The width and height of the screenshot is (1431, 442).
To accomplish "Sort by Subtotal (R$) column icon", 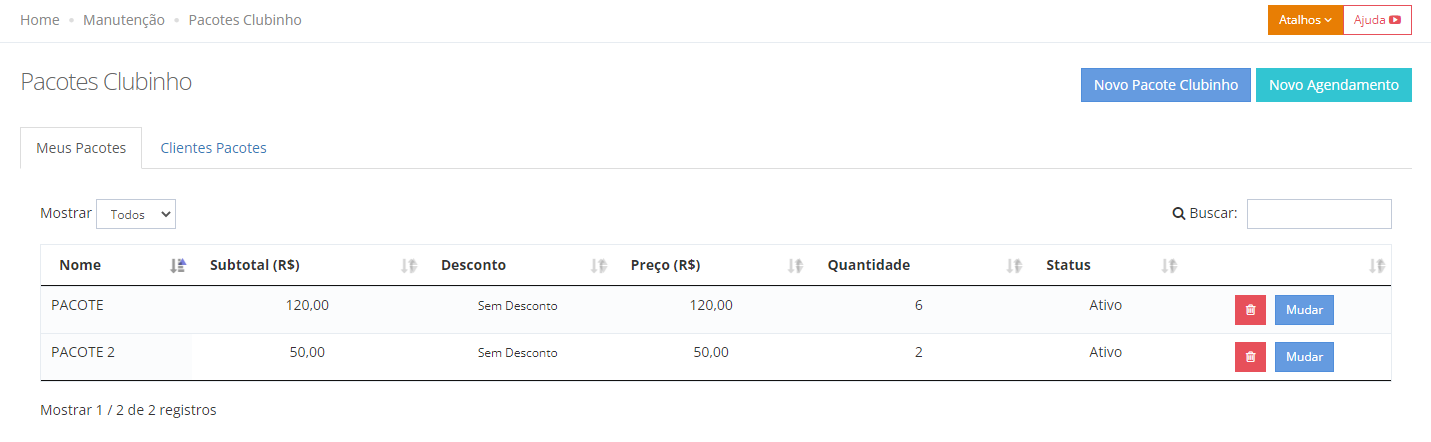I will coord(408,266).
